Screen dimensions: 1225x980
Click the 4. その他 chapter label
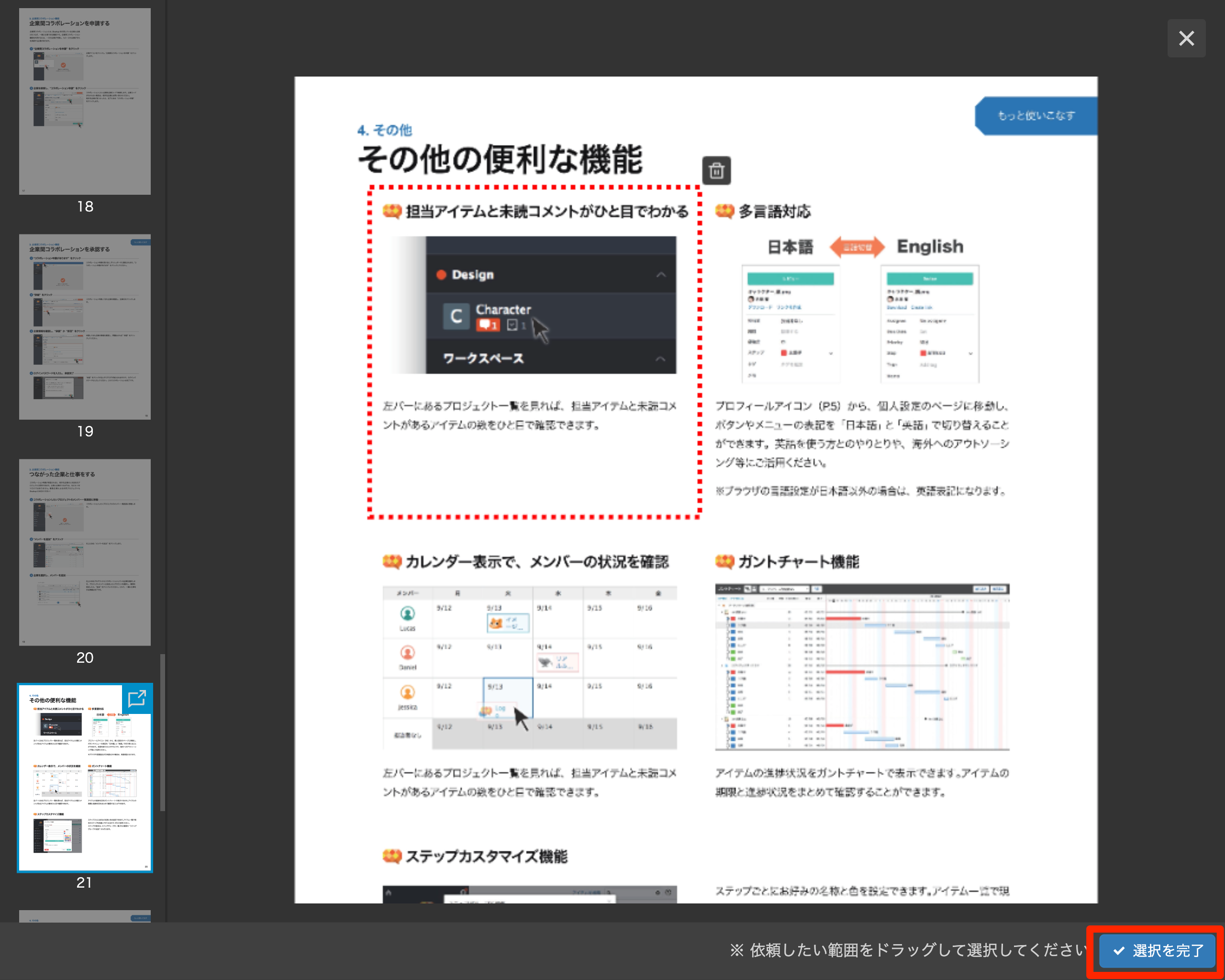384,130
